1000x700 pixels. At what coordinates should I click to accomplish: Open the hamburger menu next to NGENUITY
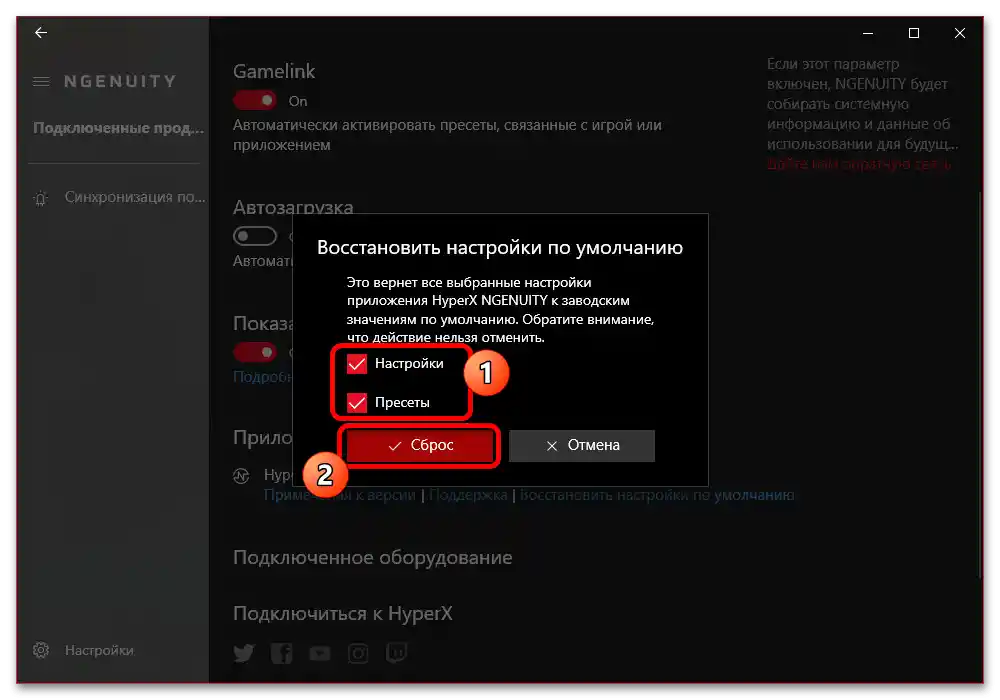[x=41, y=82]
